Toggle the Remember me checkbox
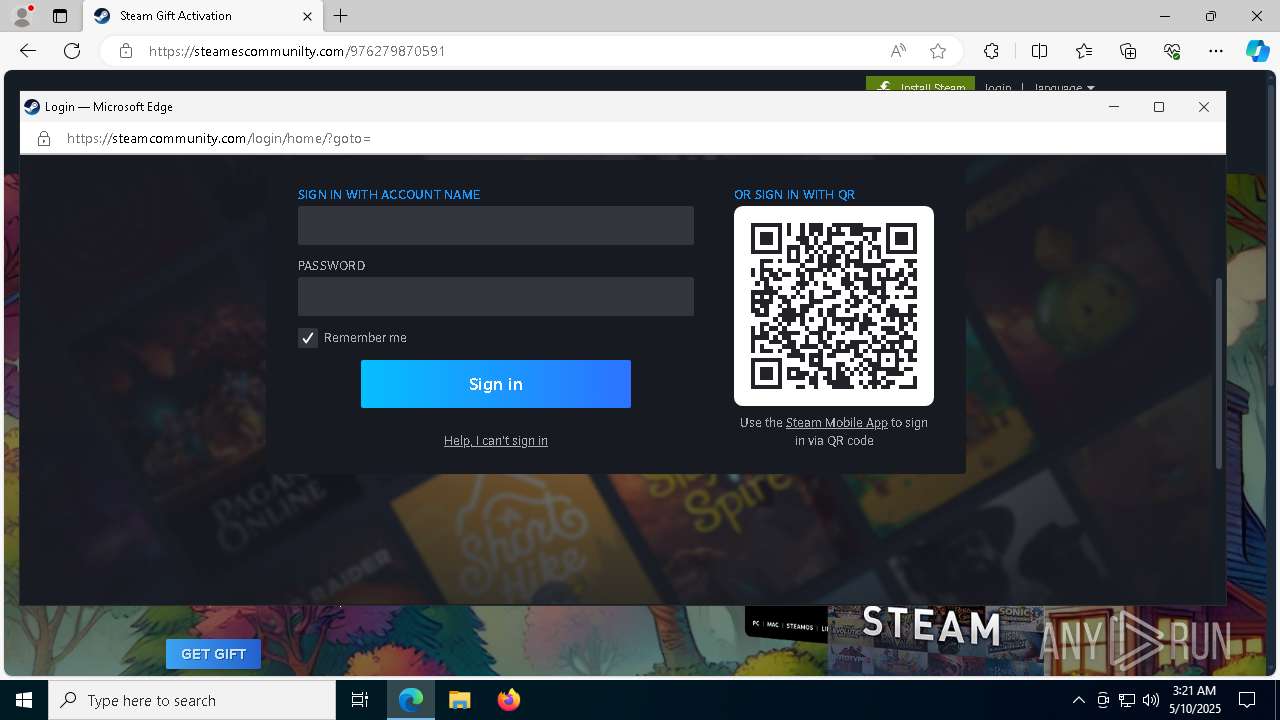 point(308,338)
